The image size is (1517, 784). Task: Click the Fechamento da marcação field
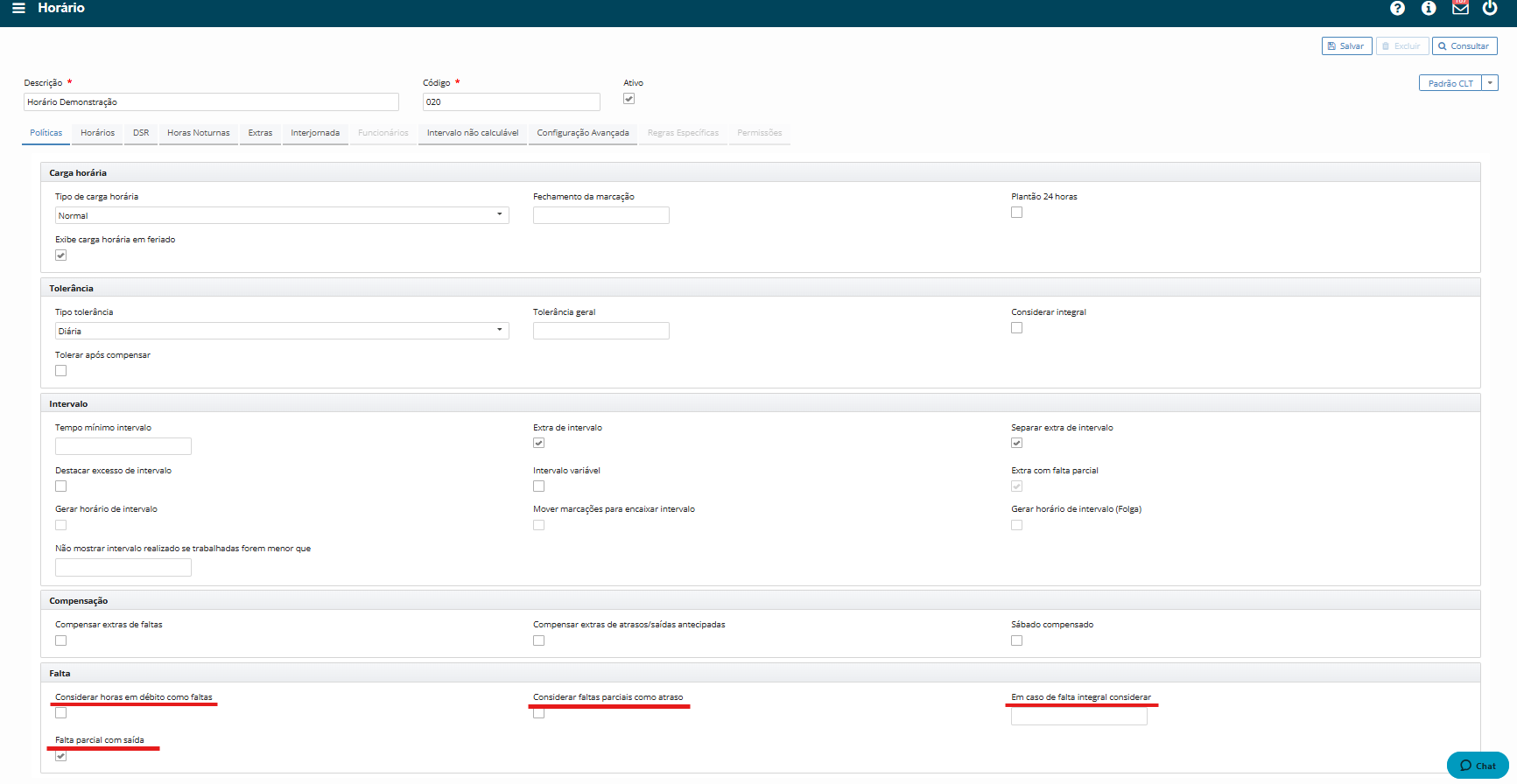(601, 215)
